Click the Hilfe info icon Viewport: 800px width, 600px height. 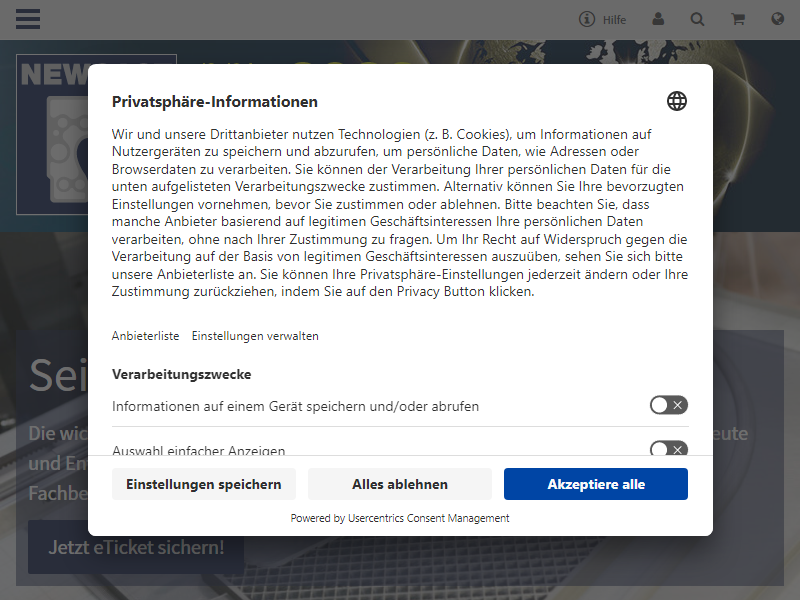point(587,19)
